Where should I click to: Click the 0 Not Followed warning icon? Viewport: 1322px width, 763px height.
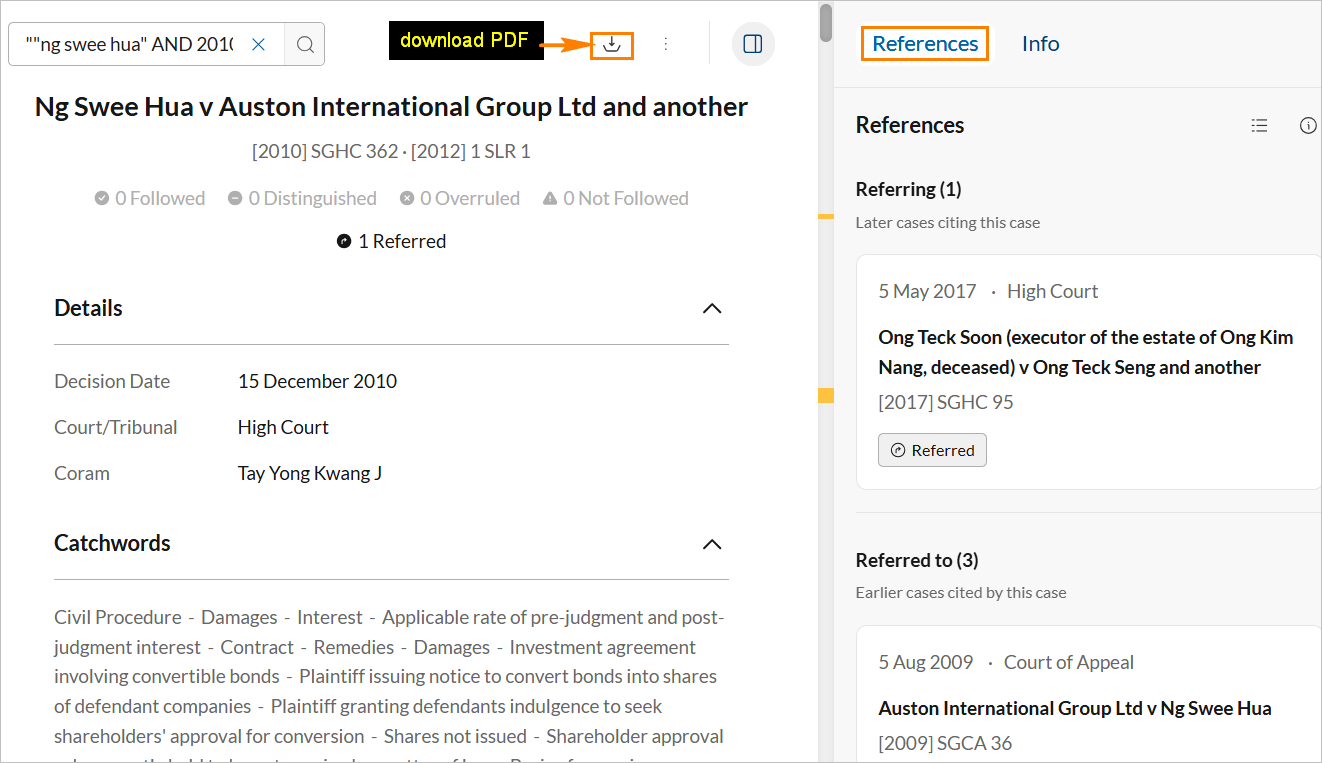point(549,198)
